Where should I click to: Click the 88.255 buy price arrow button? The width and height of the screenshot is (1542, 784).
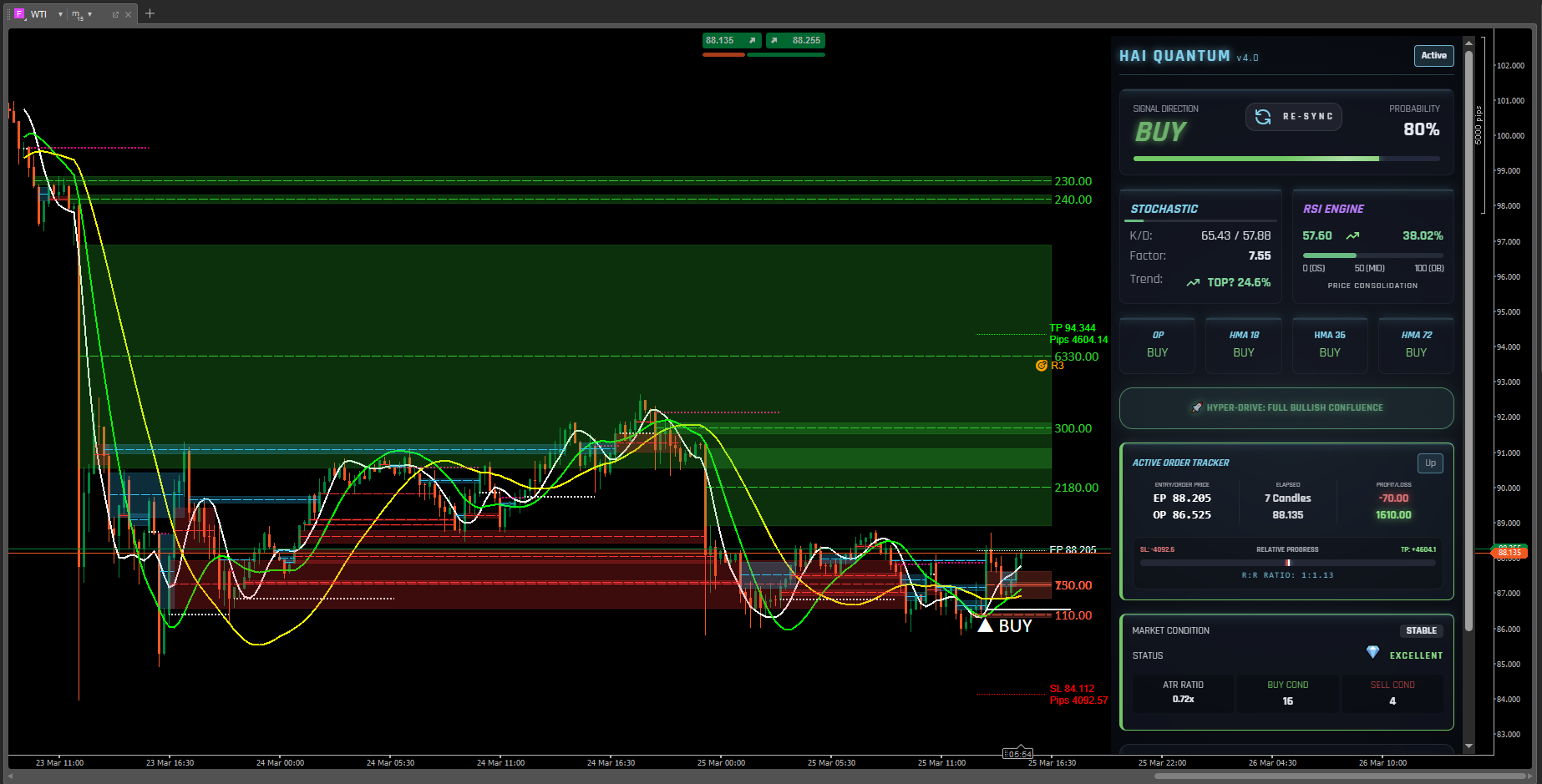coord(795,40)
